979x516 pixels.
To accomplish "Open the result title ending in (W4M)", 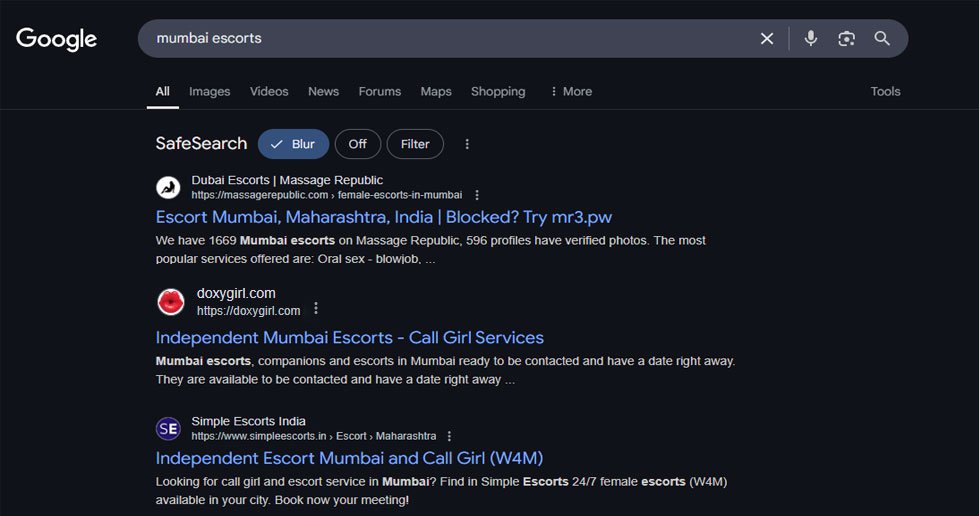I will pyautogui.click(x=349, y=458).
